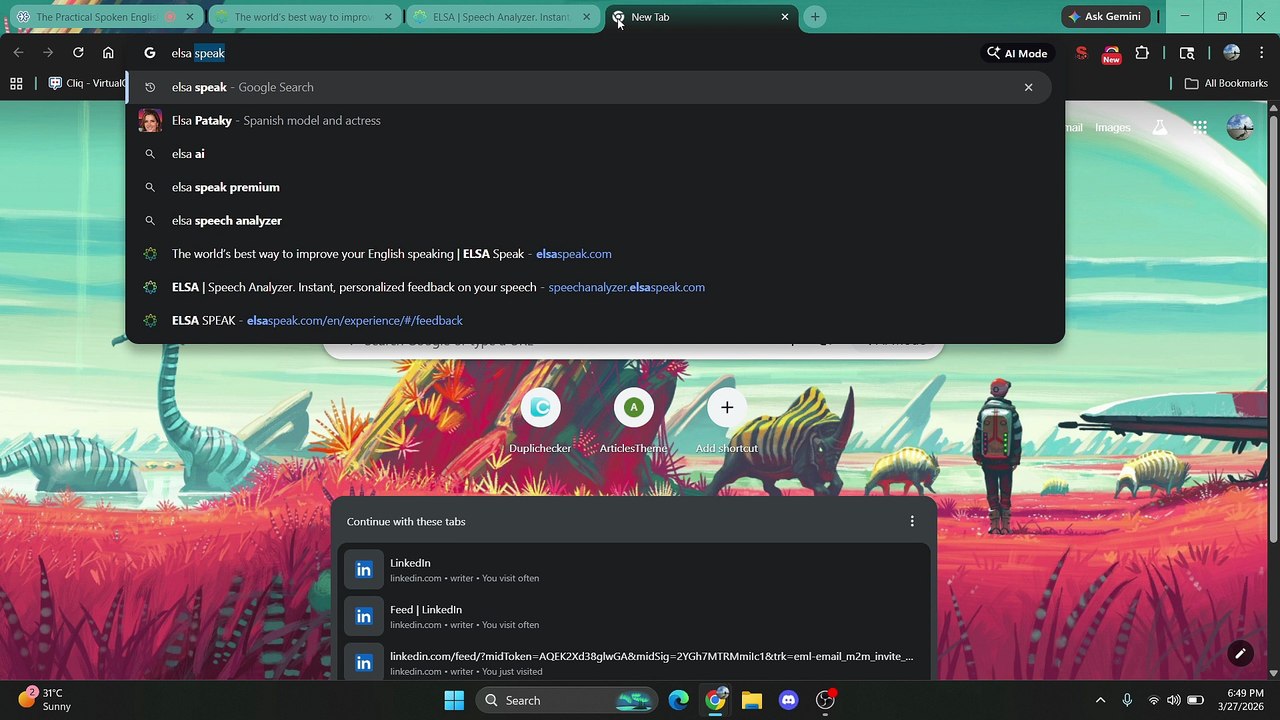Click the Ask Gemini button
This screenshot has height=720, width=1280.
[1104, 17]
